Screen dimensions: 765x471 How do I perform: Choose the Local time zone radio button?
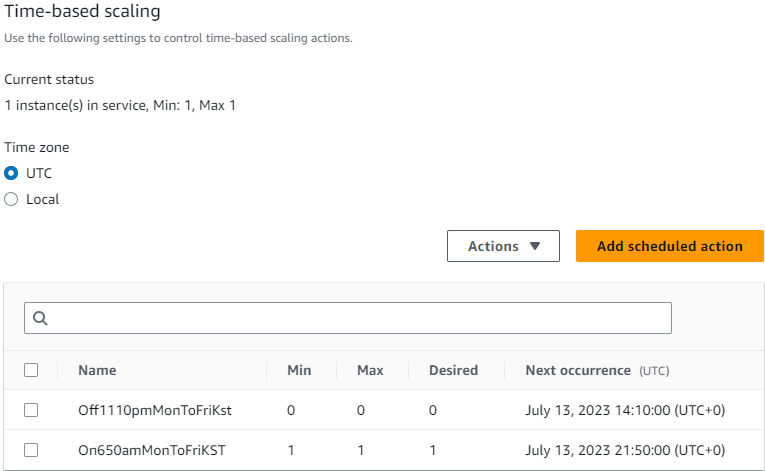click(12, 199)
